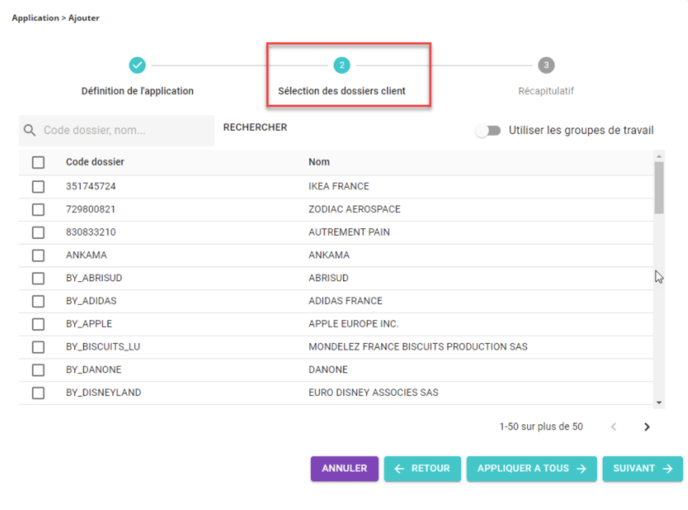This screenshot has height=510, width=688.
Task: Open the Récapitulatif step
Action: (x=546, y=91)
